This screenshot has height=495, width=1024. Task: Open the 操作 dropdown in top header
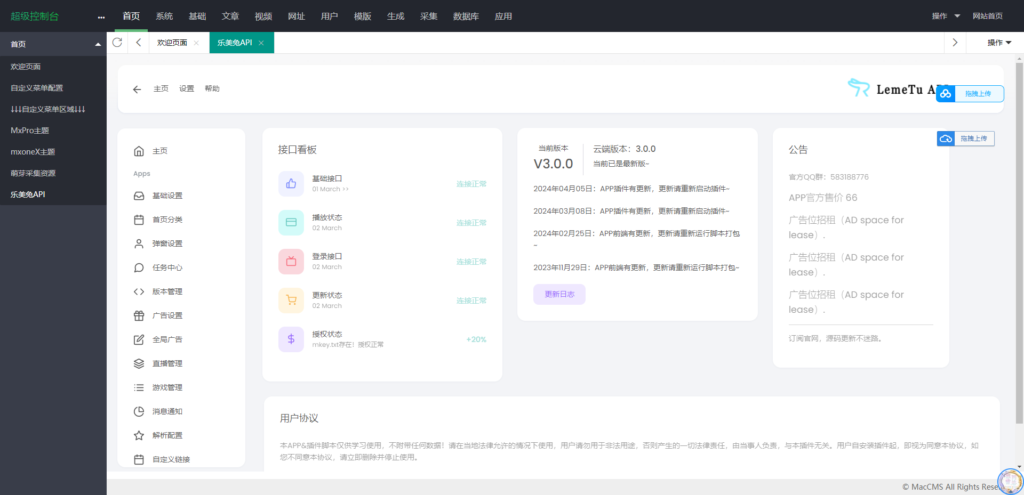(x=945, y=16)
